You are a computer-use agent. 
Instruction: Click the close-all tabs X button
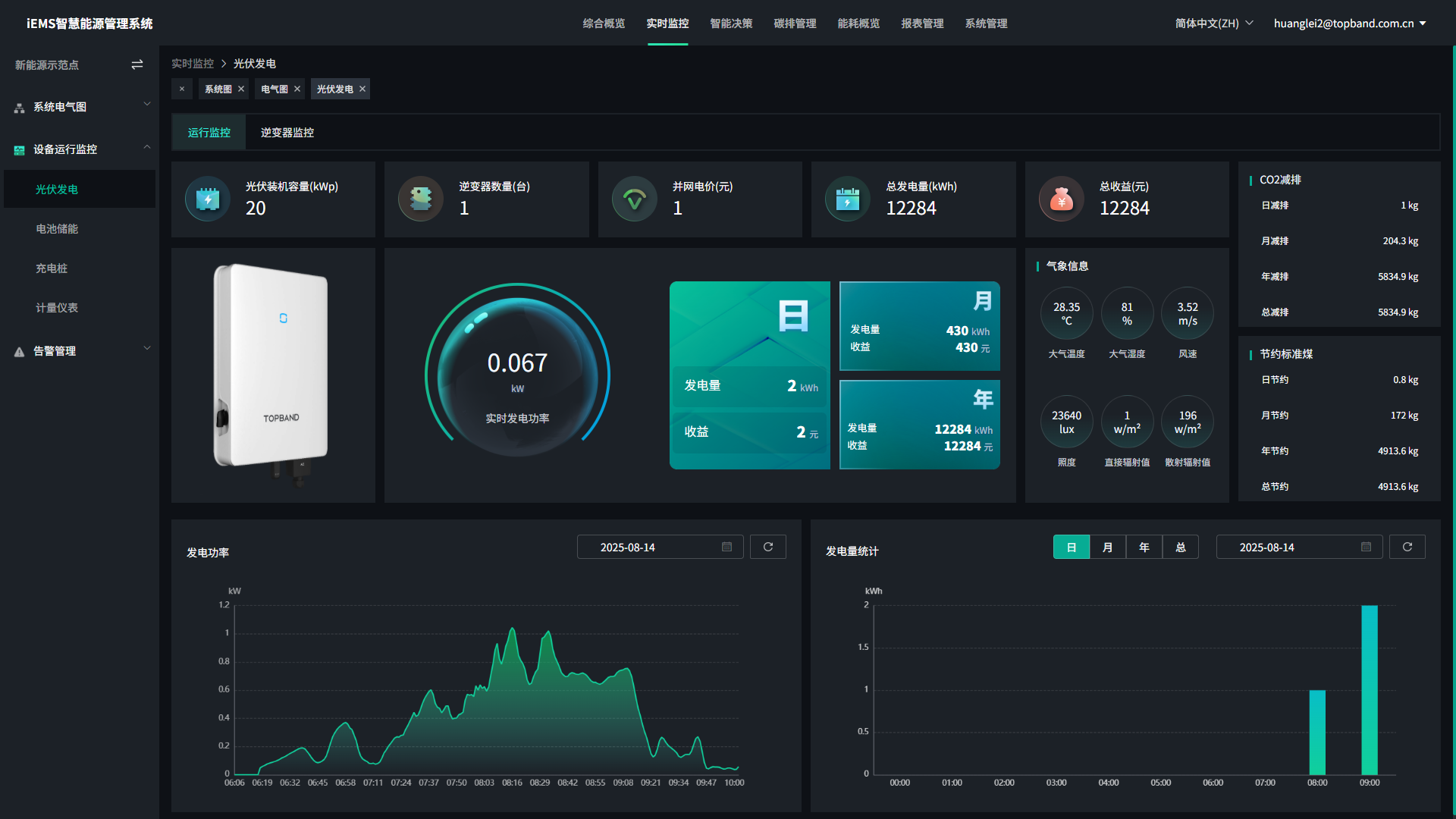[182, 89]
